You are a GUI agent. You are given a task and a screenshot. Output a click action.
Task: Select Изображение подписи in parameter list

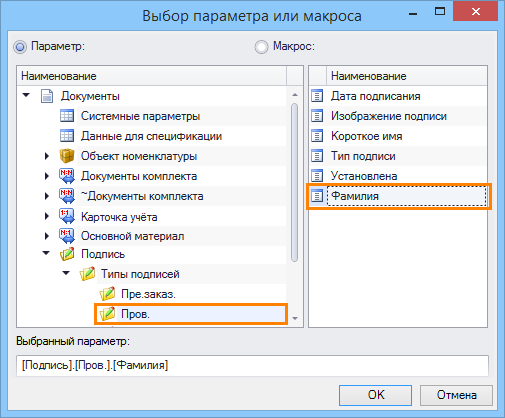(x=389, y=116)
